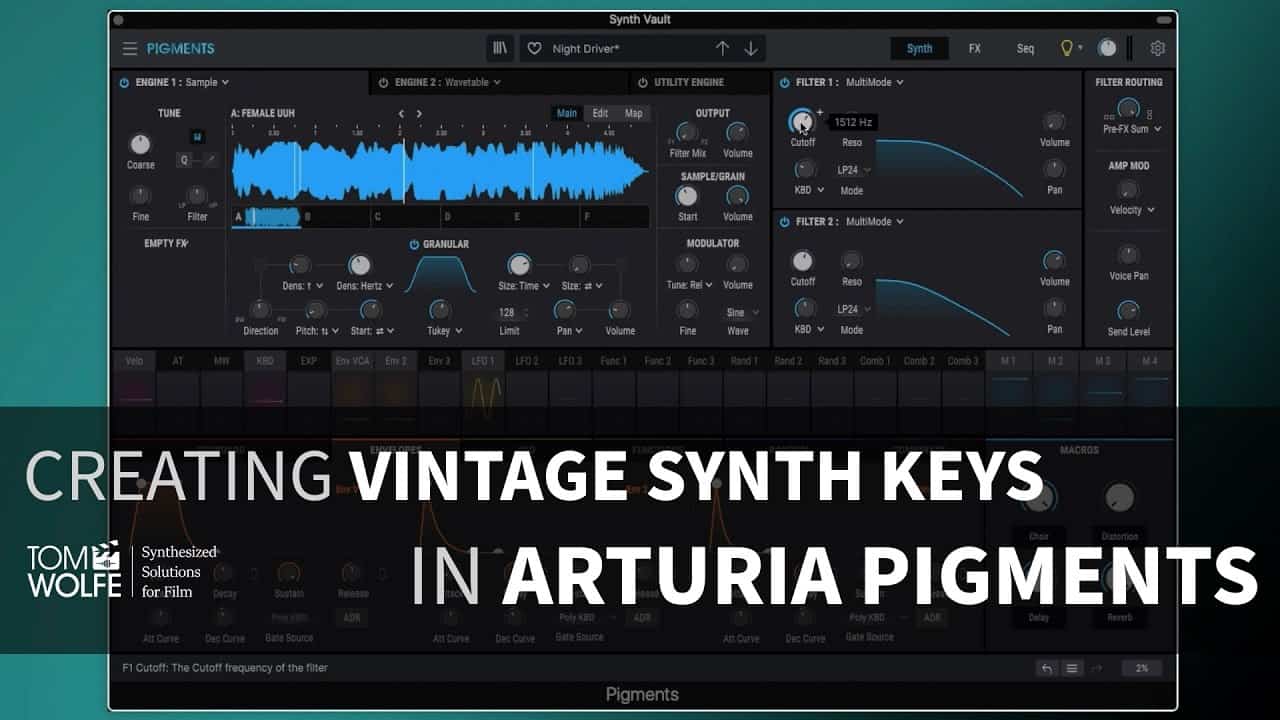Open the Sine wave dropdown in Modulator
This screenshot has width=1280, height=720.
click(740, 312)
